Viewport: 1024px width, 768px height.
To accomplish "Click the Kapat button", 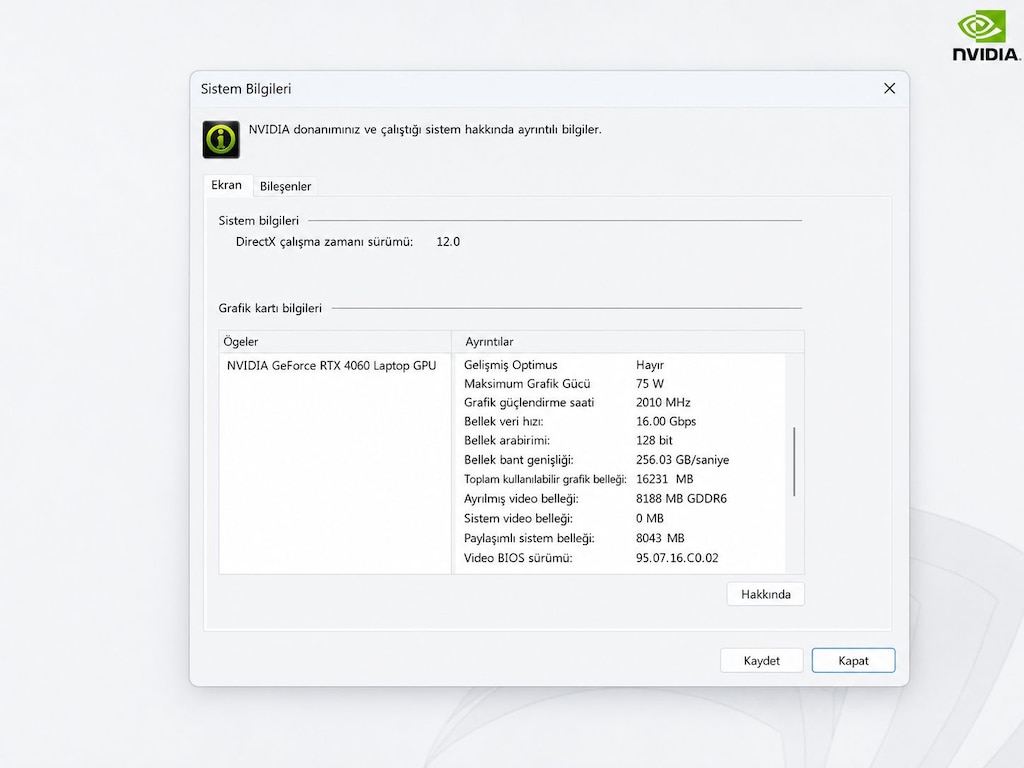I will point(853,660).
